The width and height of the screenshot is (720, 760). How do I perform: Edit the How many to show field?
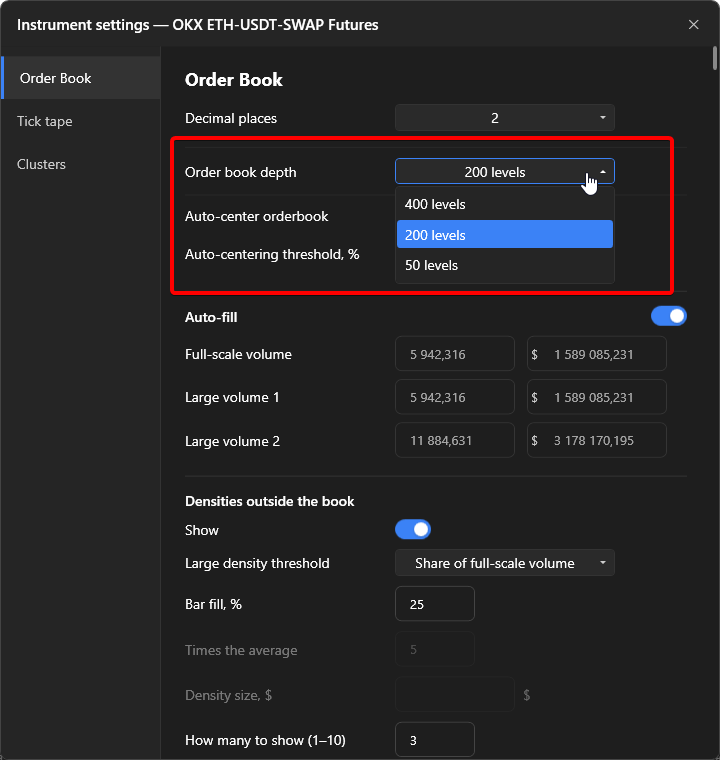pos(435,740)
